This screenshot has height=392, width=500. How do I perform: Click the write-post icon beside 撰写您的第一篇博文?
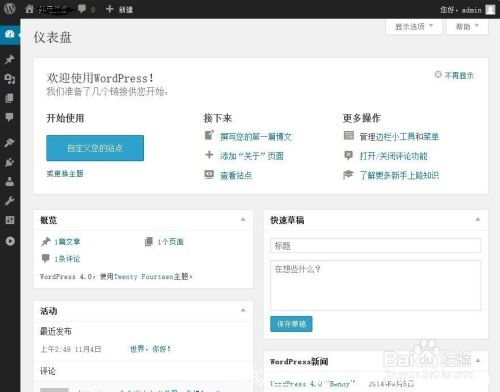pyautogui.click(x=209, y=135)
